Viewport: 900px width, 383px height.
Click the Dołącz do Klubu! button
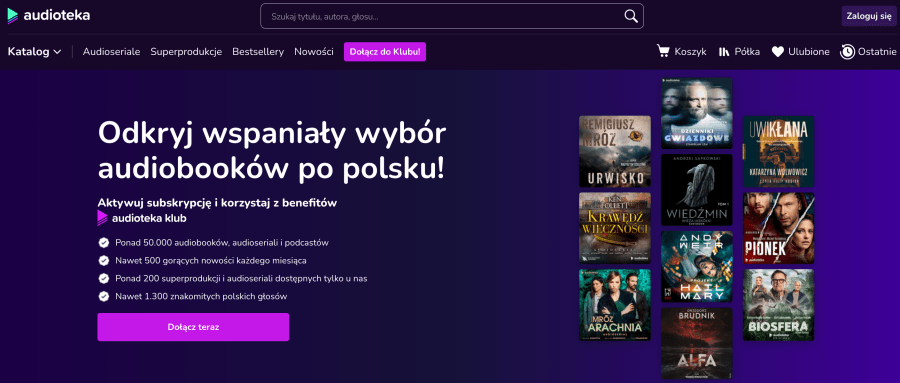385,52
